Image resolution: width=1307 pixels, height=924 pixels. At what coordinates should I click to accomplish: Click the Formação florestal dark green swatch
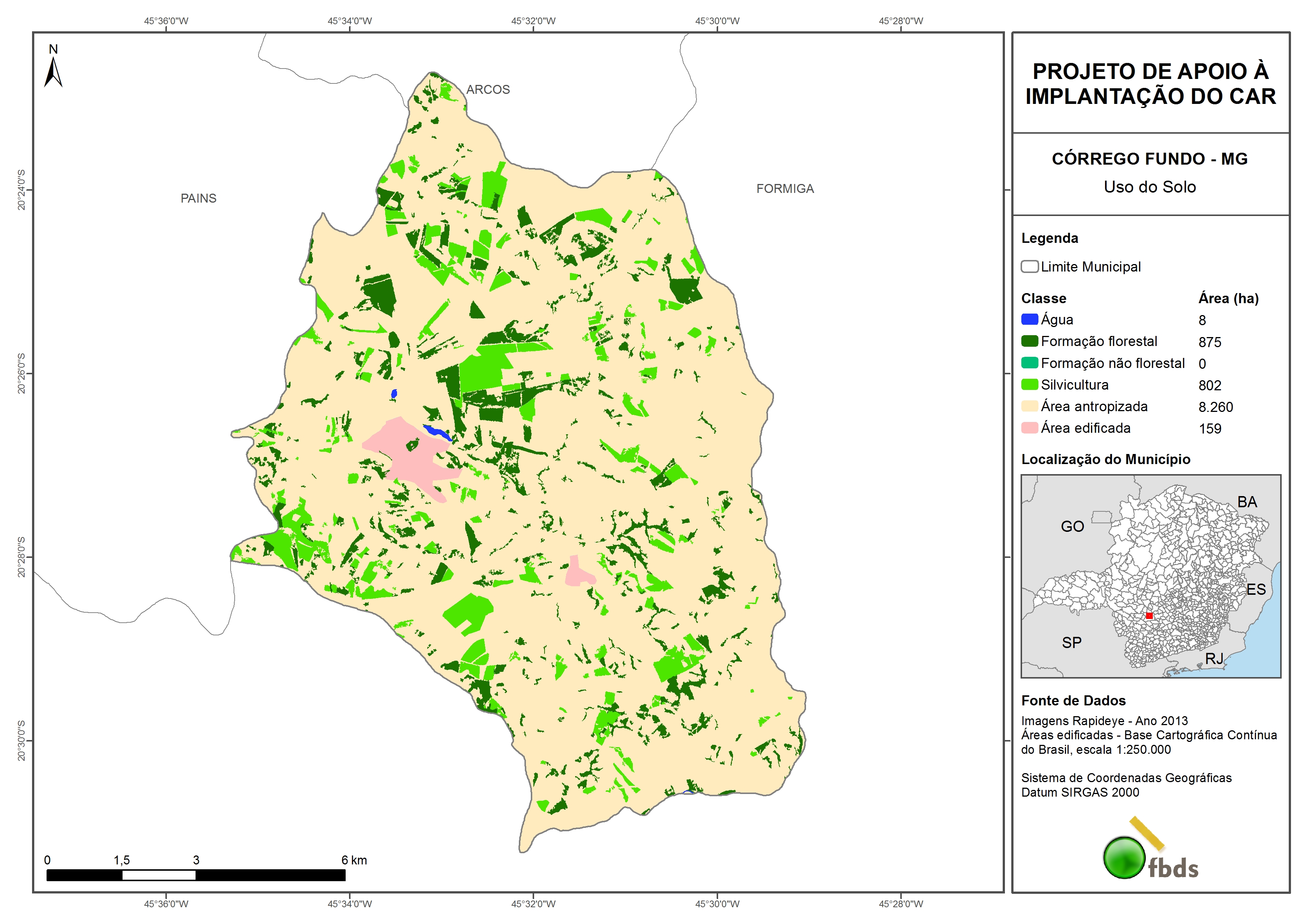click(1029, 341)
